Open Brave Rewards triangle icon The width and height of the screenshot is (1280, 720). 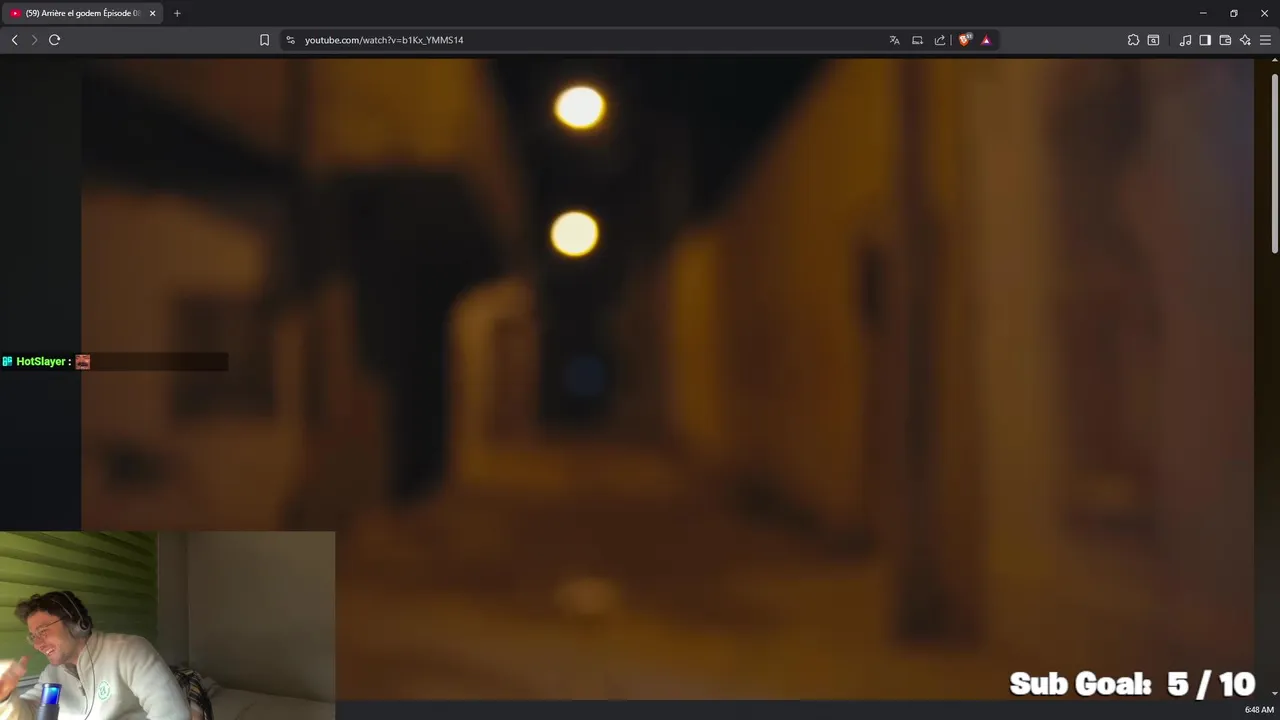(x=986, y=40)
